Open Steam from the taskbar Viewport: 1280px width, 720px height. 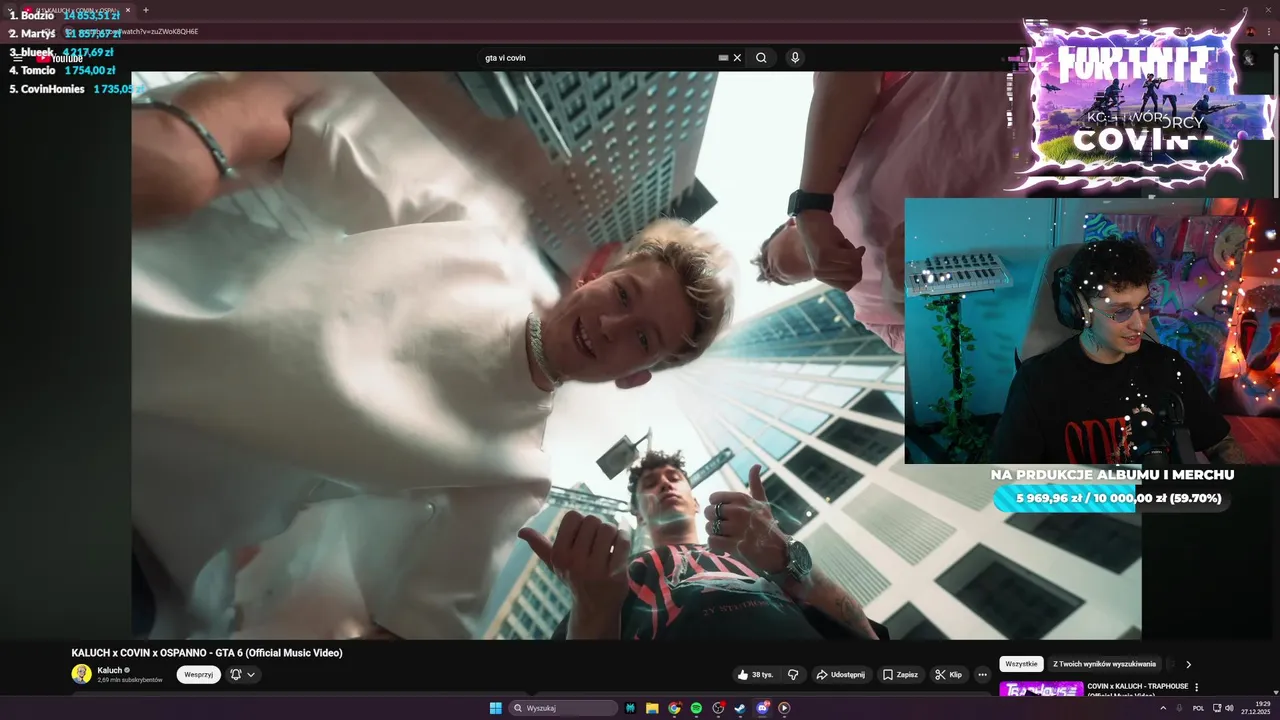740,708
